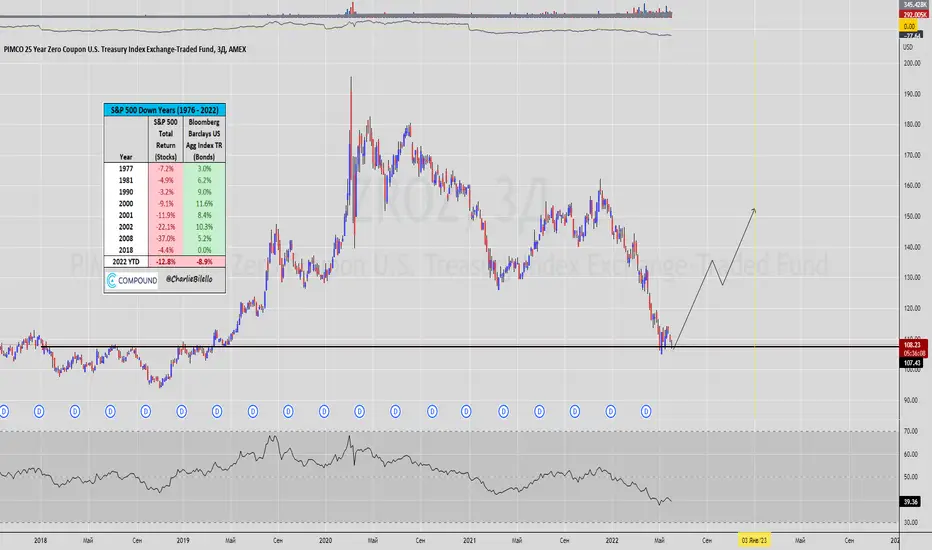Click the yellow 0.00 indicator value label
The height and width of the screenshot is (550, 932).
point(909,27)
